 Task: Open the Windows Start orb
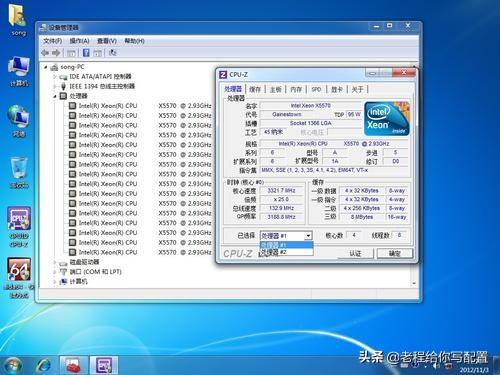tap(12, 365)
